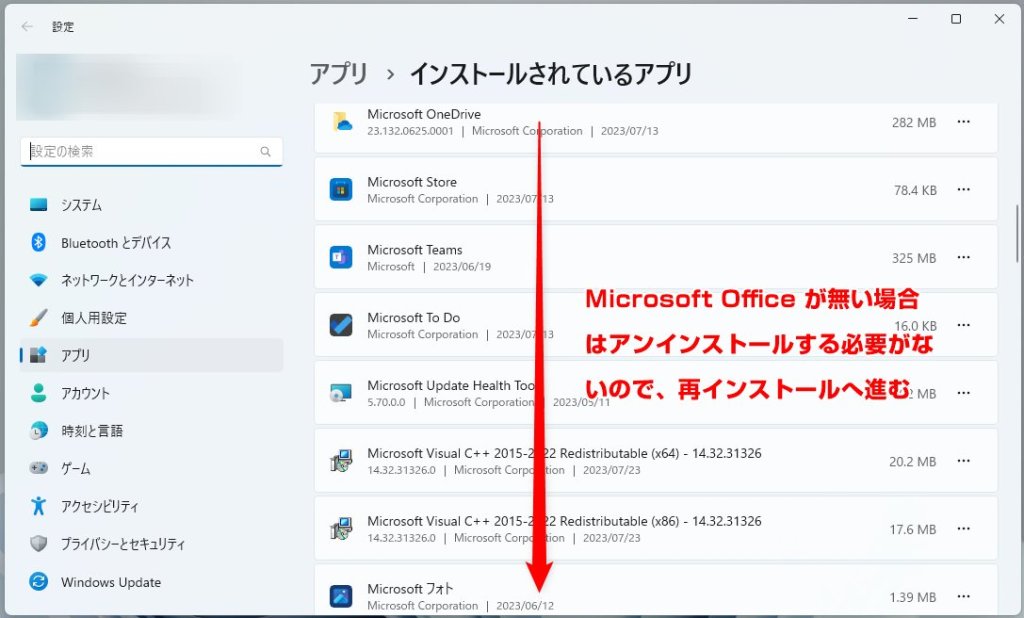The height and width of the screenshot is (618, 1024).
Task: Click the Teams install date 2023/06/19
Action: [x=462, y=267]
